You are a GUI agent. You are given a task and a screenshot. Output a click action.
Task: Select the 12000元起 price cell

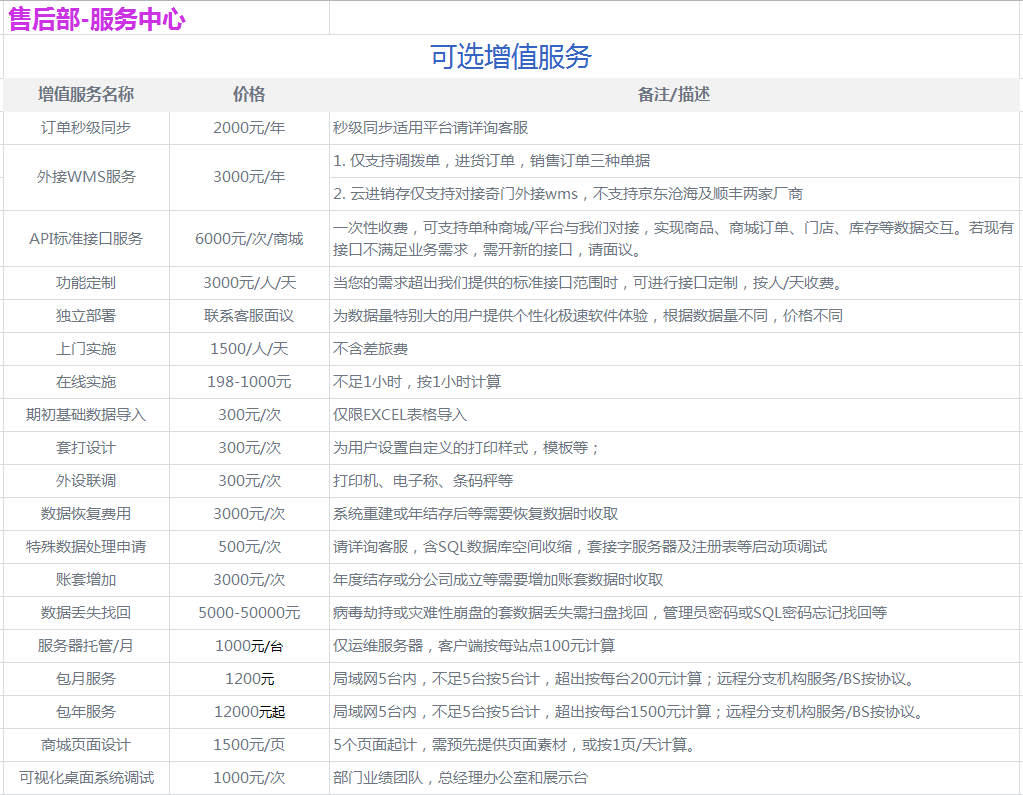tap(249, 712)
